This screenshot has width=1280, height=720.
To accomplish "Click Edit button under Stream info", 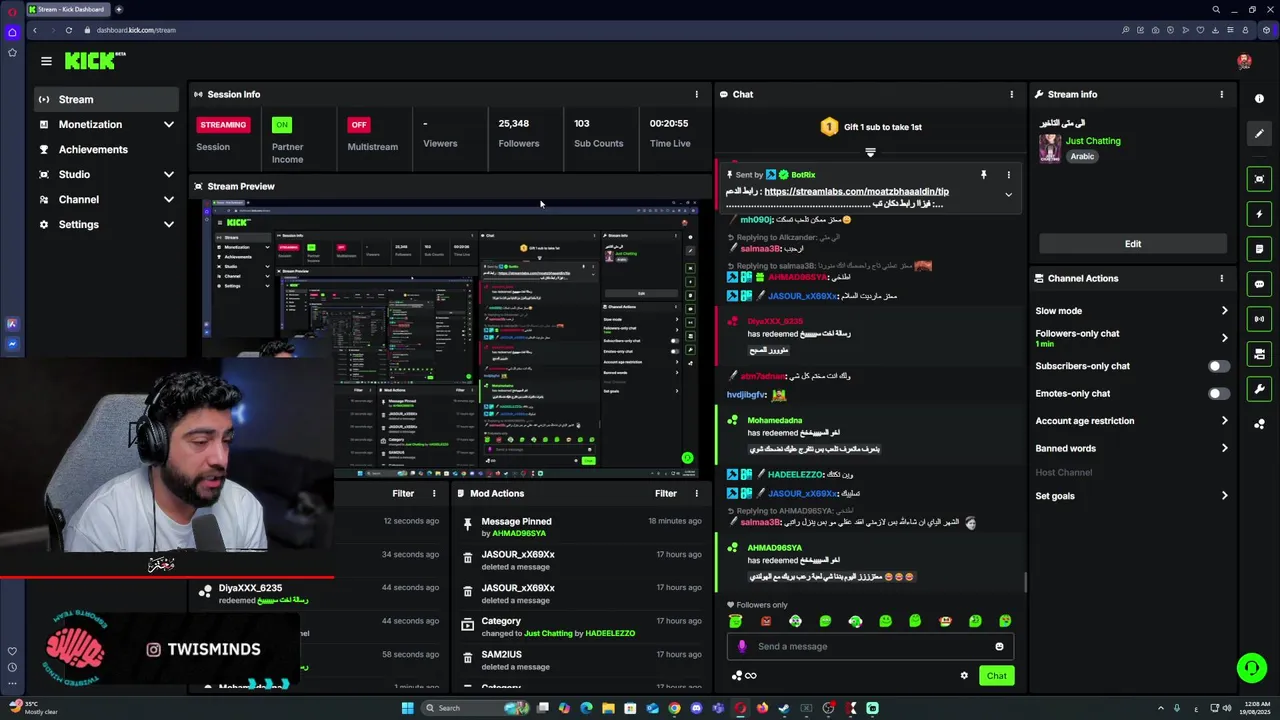I will coord(1133,244).
